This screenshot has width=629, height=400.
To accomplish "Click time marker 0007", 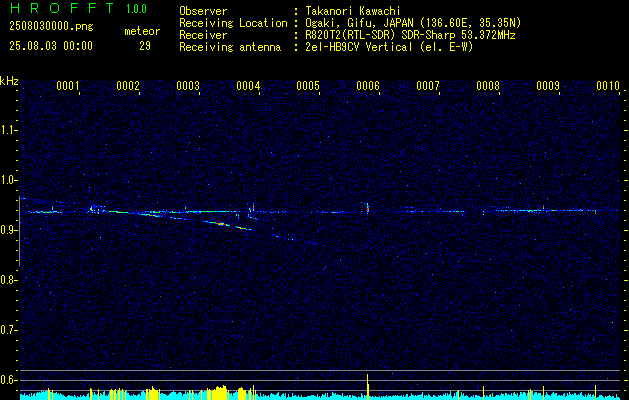I will (x=428, y=86).
